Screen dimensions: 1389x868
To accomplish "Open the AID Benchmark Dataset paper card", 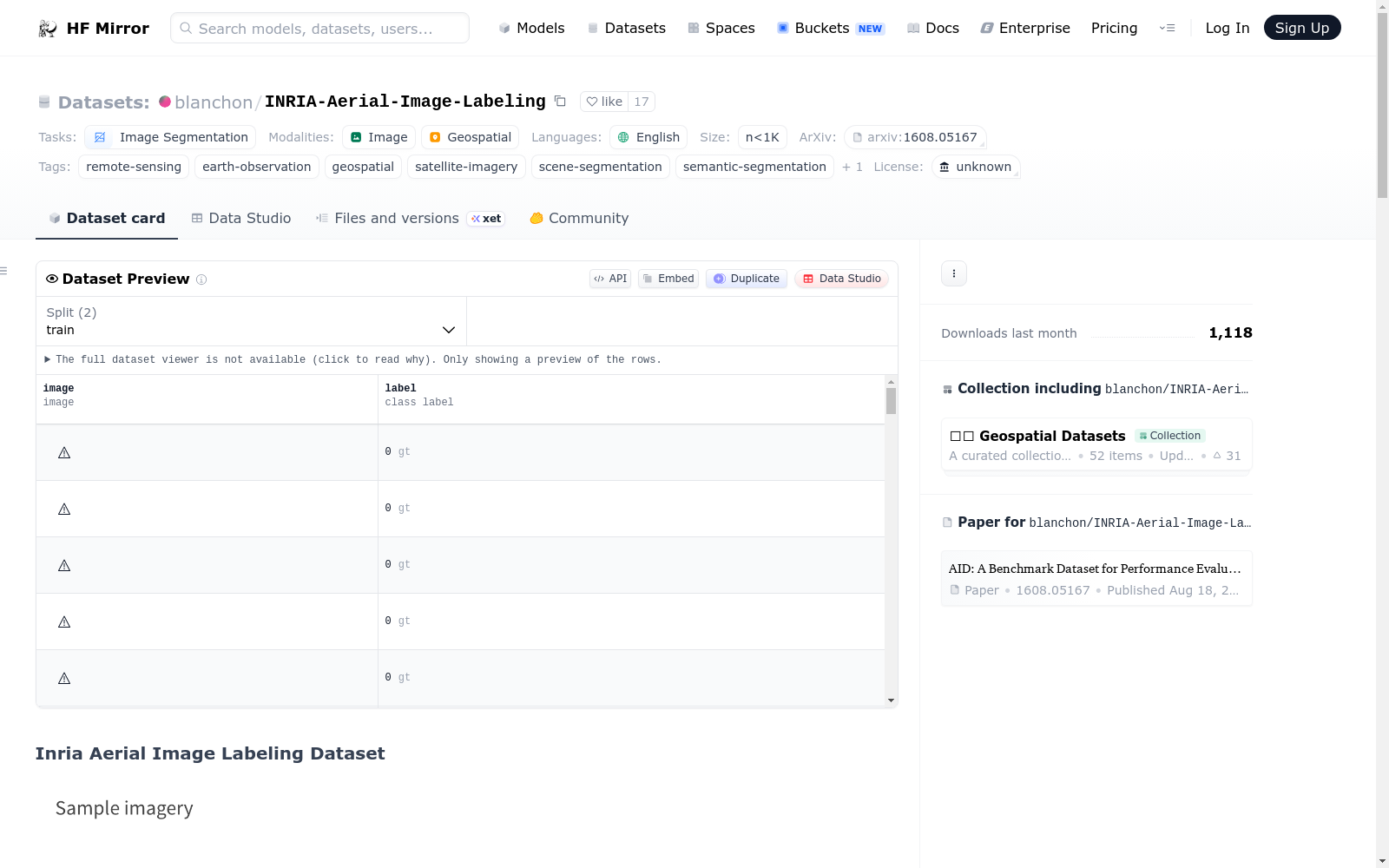I will 1096,578.
